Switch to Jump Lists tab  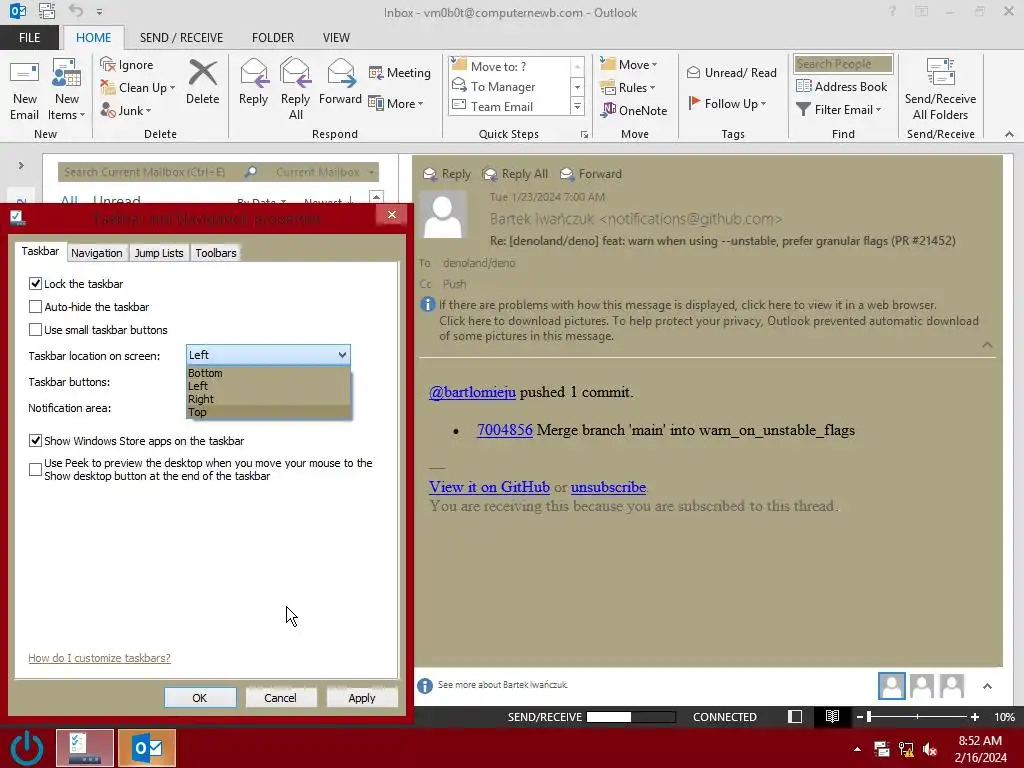point(159,253)
